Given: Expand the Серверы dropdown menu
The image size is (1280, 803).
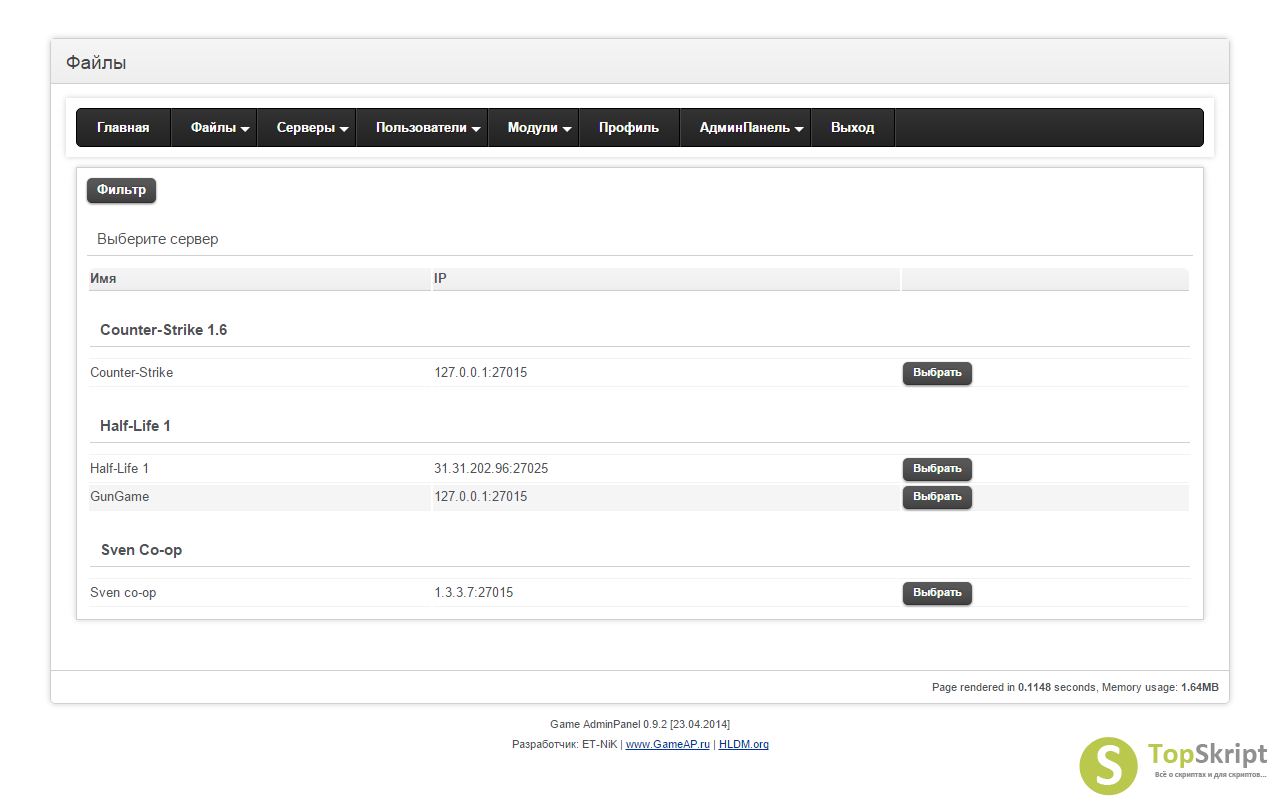Looking at the screenshot, I should click(x=306, y=128).
